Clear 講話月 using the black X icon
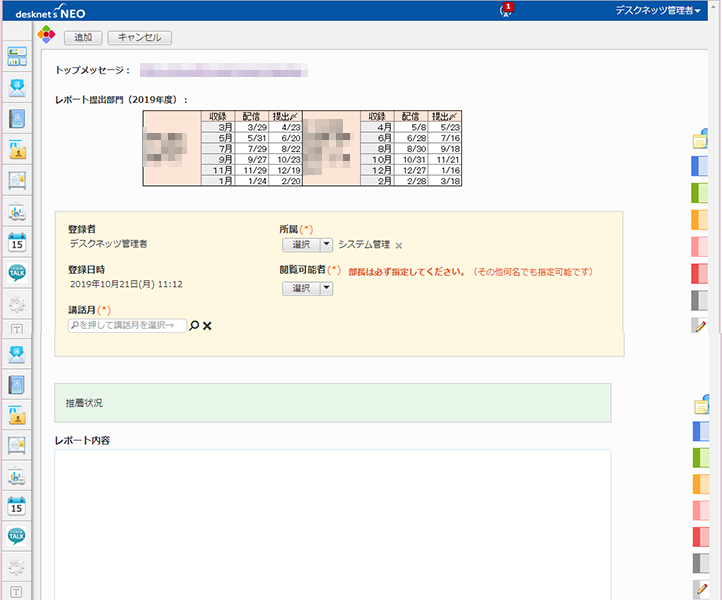 pyautogui.click(x=208, y=325)
